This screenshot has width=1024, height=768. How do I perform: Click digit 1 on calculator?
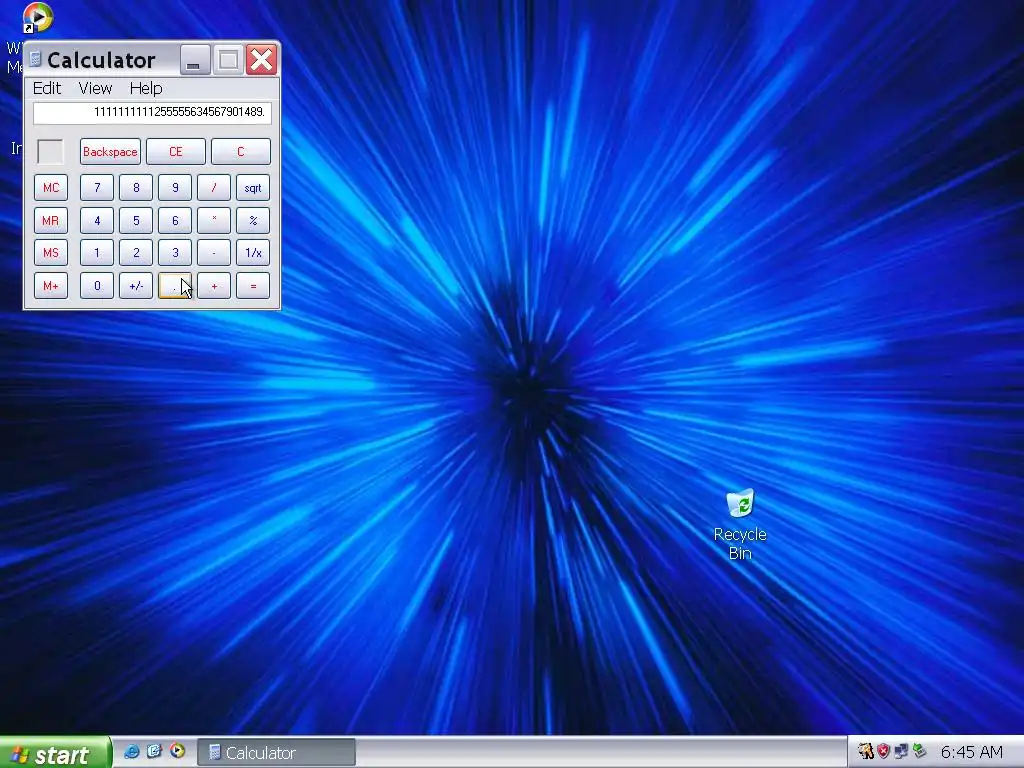coord(97,253)
